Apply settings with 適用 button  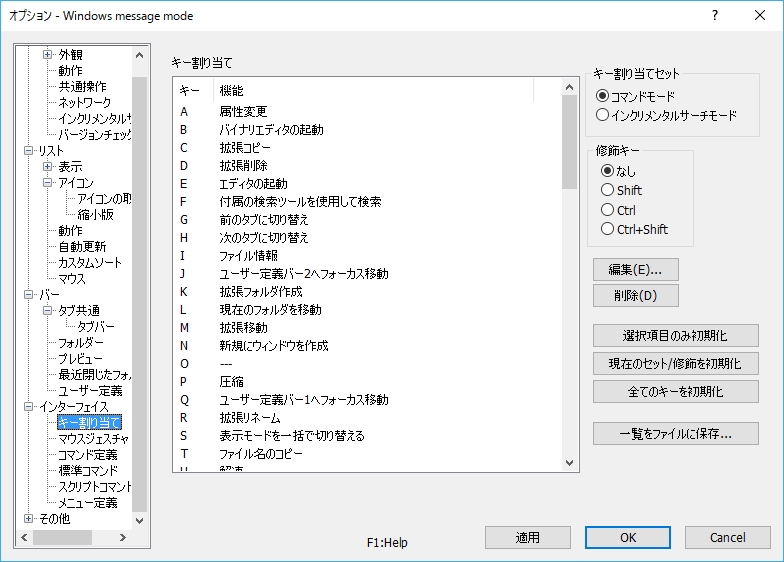[x=528, y=538]
